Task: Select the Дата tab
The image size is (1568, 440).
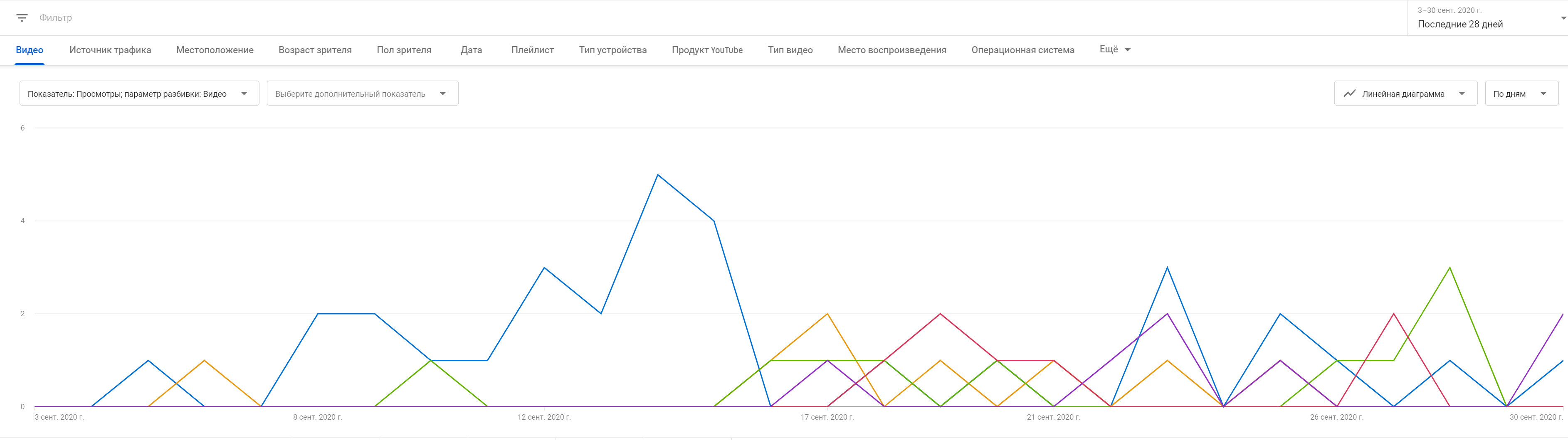Action: 471,50
